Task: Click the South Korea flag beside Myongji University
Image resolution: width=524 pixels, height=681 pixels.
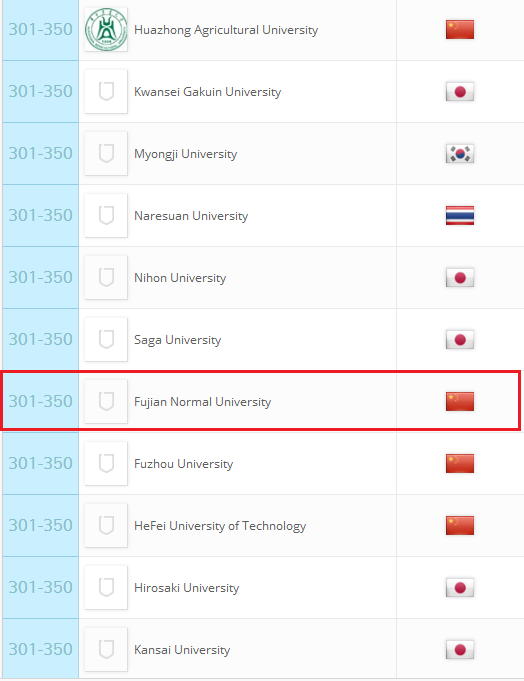Action: (460, 153)
